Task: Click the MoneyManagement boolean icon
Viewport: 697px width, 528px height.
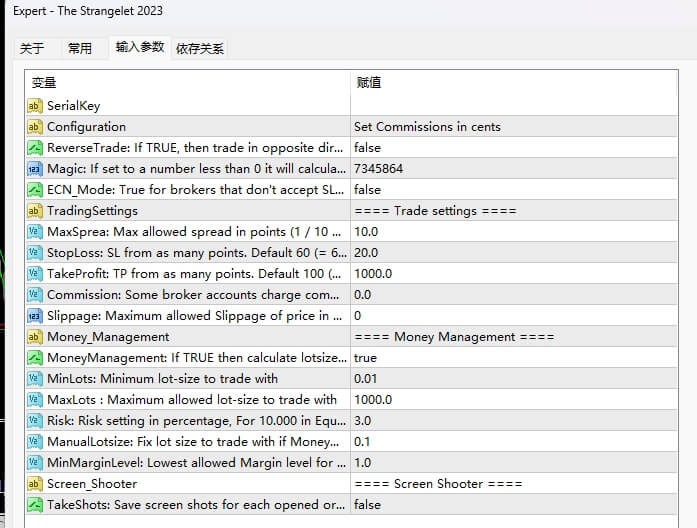Action: pyautogui.click(x=35, y=358)
